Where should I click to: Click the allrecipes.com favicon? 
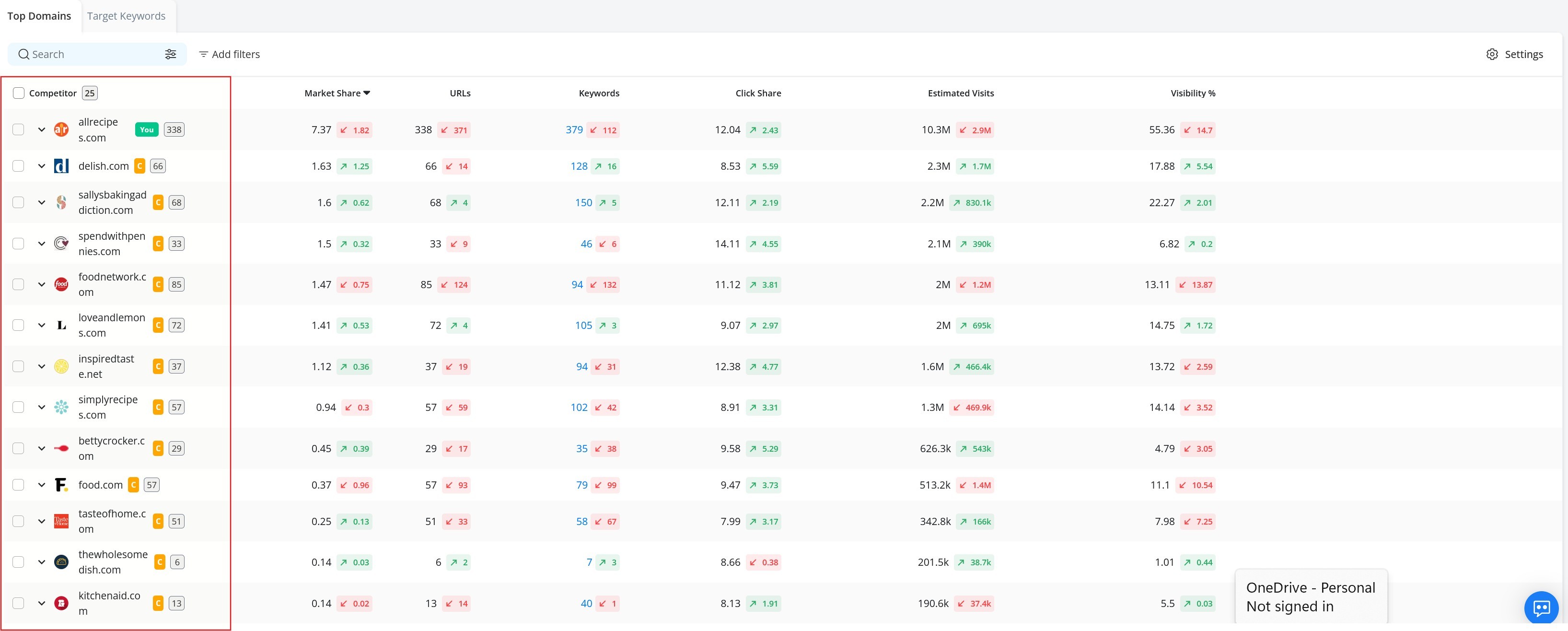click(61, 130)
